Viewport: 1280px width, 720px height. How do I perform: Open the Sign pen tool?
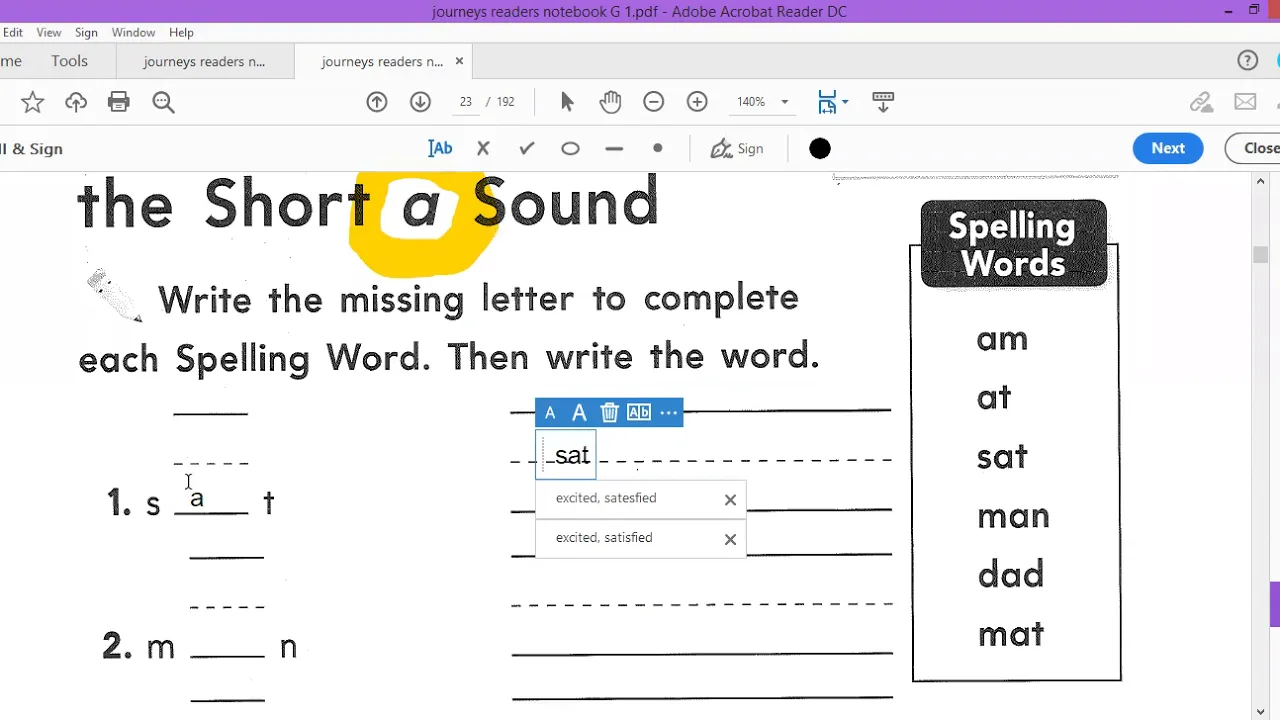[x=737, y=149]
